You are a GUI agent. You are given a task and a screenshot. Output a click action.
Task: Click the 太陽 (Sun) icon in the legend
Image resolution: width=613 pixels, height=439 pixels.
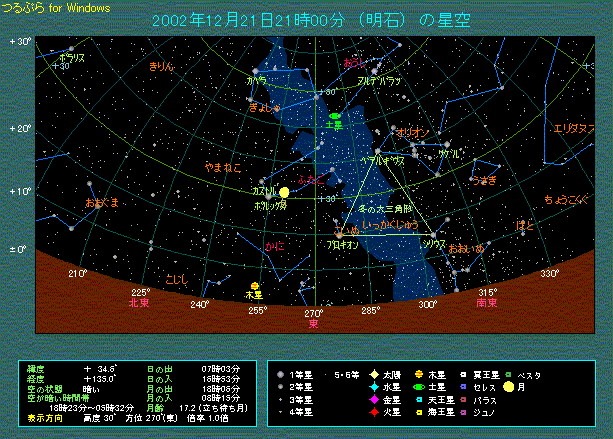[371, 375]
